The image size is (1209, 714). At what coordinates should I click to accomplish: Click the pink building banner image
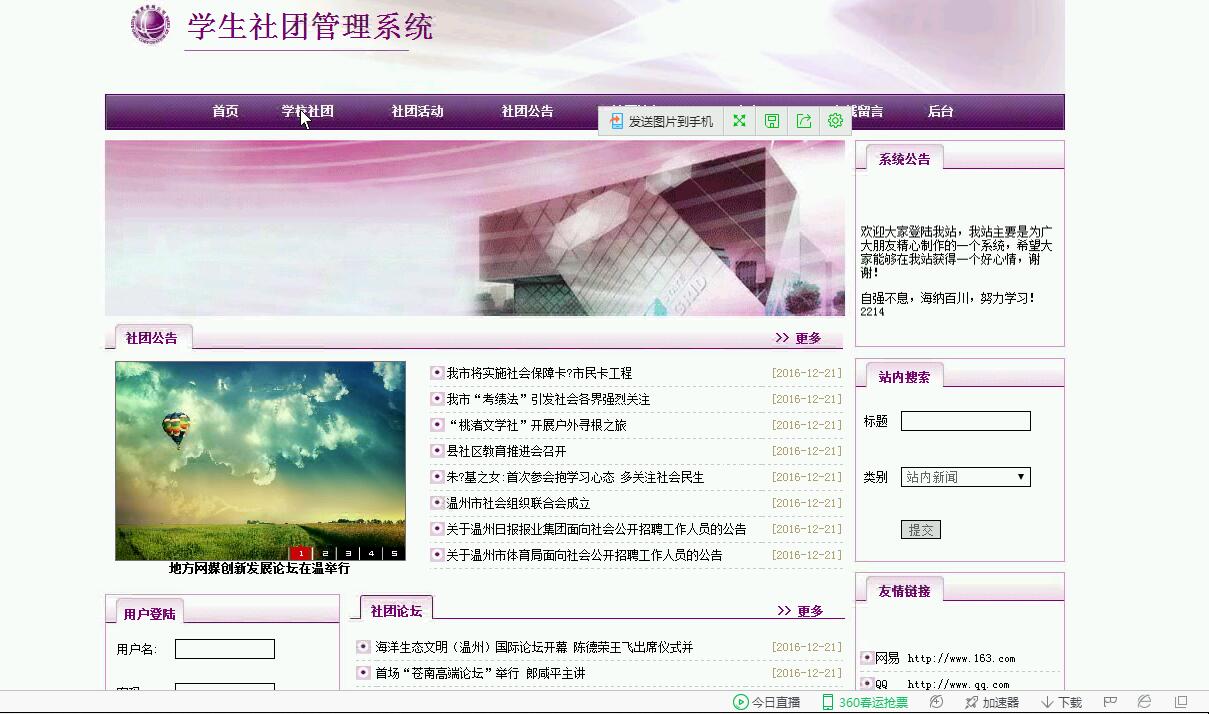click(475, 228)
